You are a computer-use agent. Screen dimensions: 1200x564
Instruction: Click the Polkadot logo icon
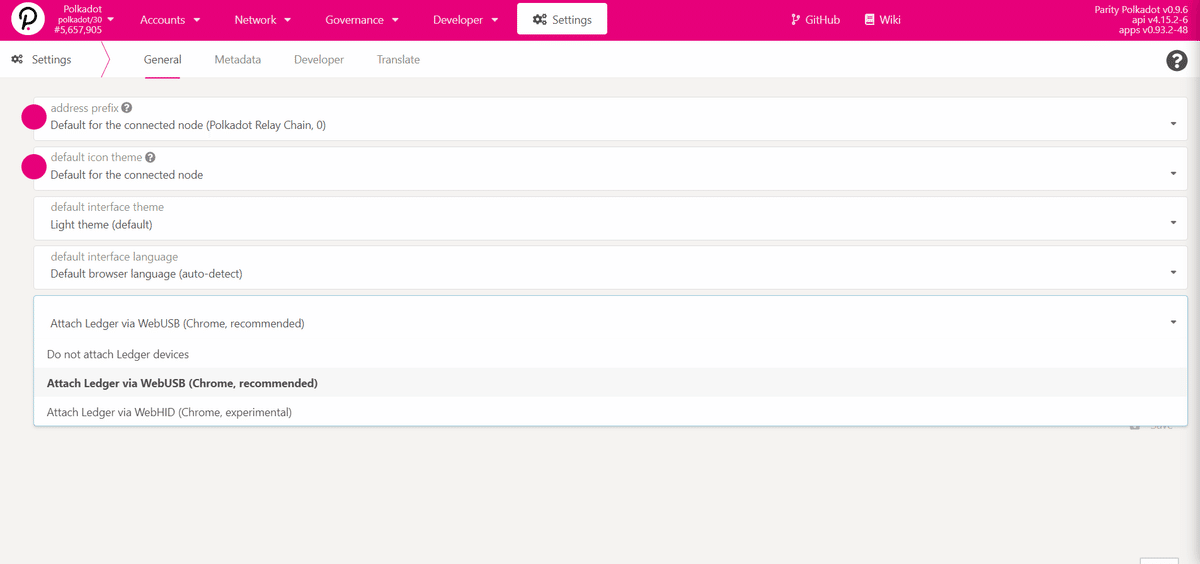28,20
